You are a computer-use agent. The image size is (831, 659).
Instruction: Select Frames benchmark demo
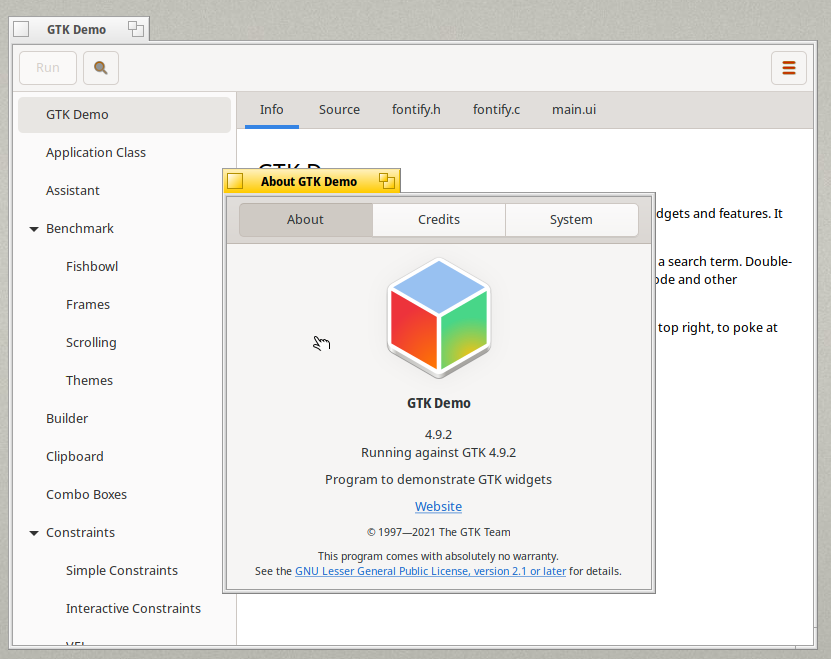click(125, 305)
